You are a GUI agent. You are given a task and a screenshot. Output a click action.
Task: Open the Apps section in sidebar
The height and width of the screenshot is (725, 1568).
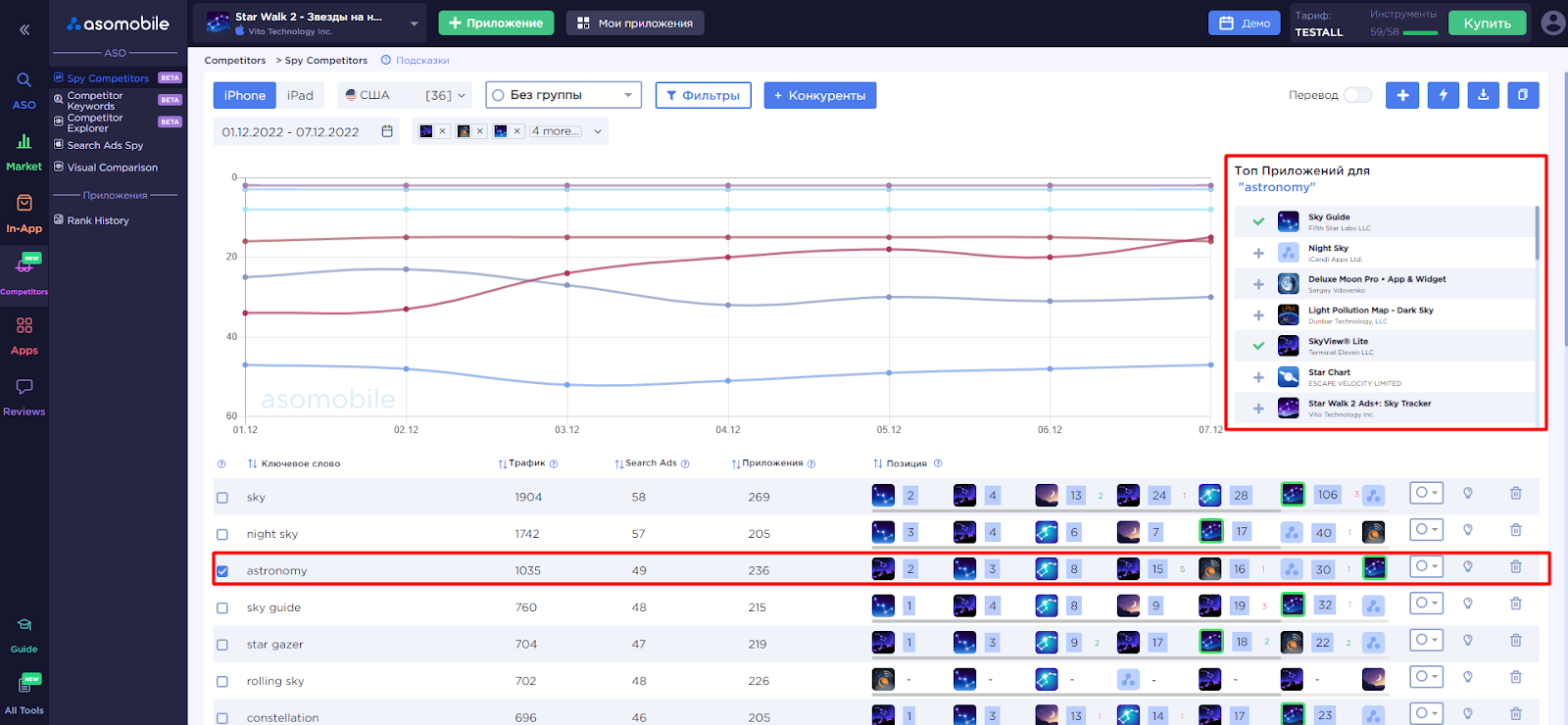pos(24,336)
